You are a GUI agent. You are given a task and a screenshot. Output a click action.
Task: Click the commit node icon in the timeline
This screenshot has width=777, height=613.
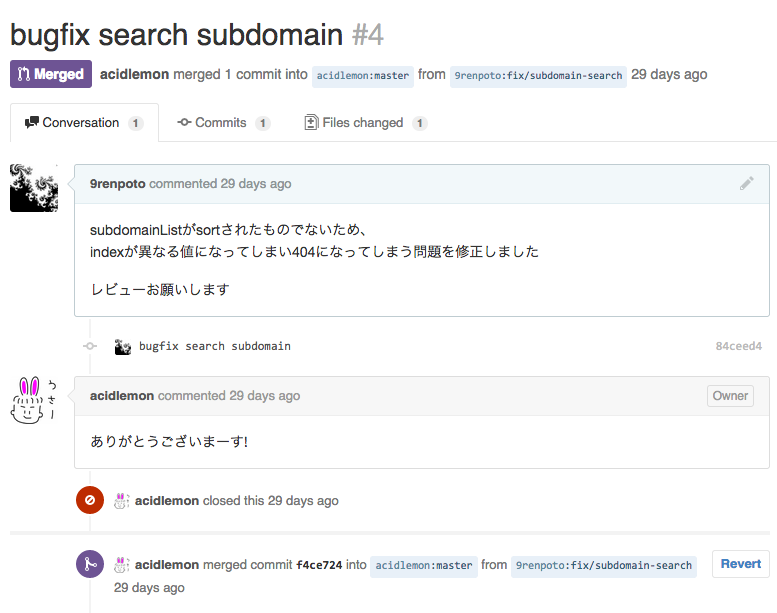90,346
